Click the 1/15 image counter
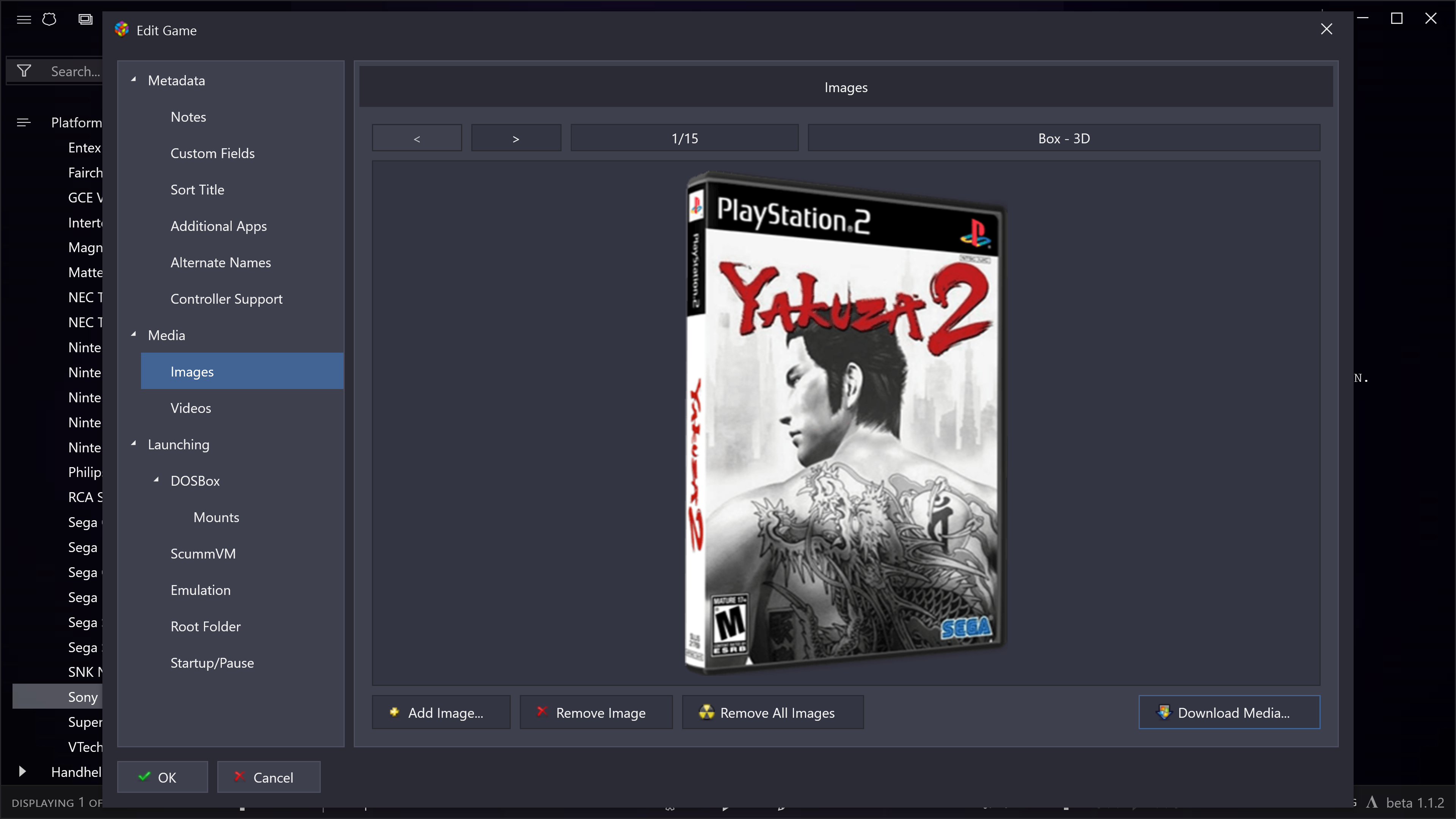This screenshot has height=819, width=1456. coord(684,138)
